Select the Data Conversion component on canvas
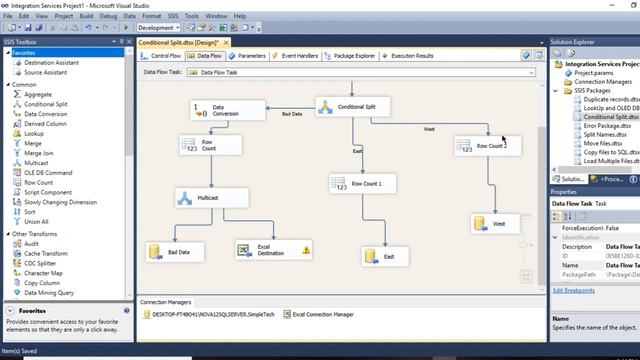Viewport: 640px width, 360px height. (228, 110)
